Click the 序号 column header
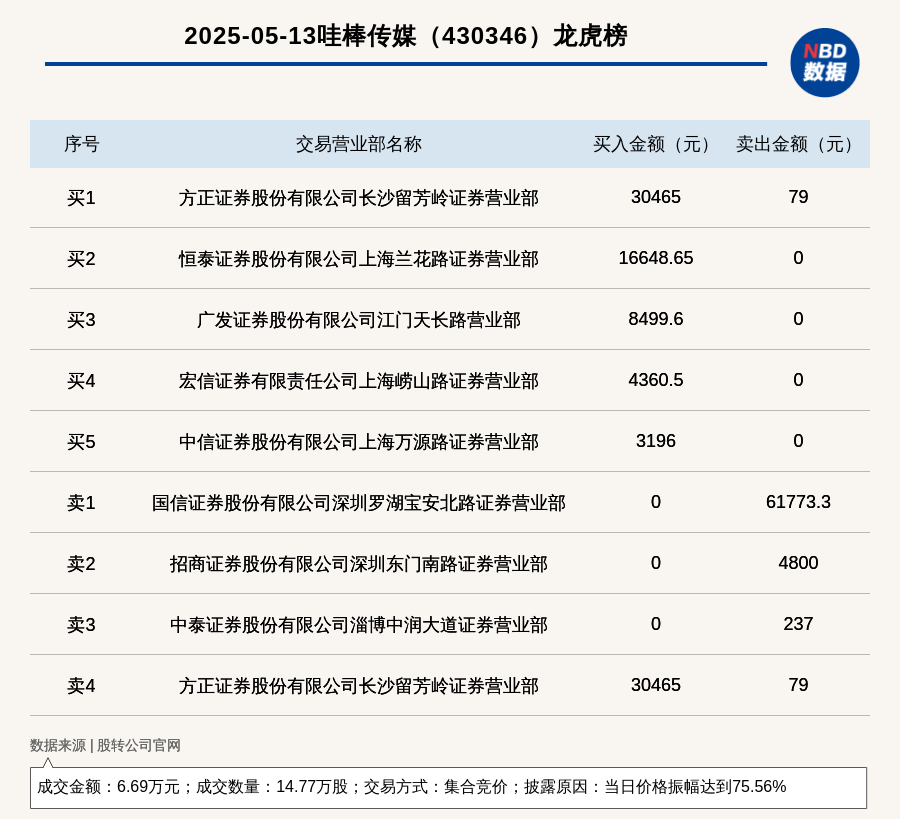The width and height of the screenshot is (900, 819). point(82,144)
